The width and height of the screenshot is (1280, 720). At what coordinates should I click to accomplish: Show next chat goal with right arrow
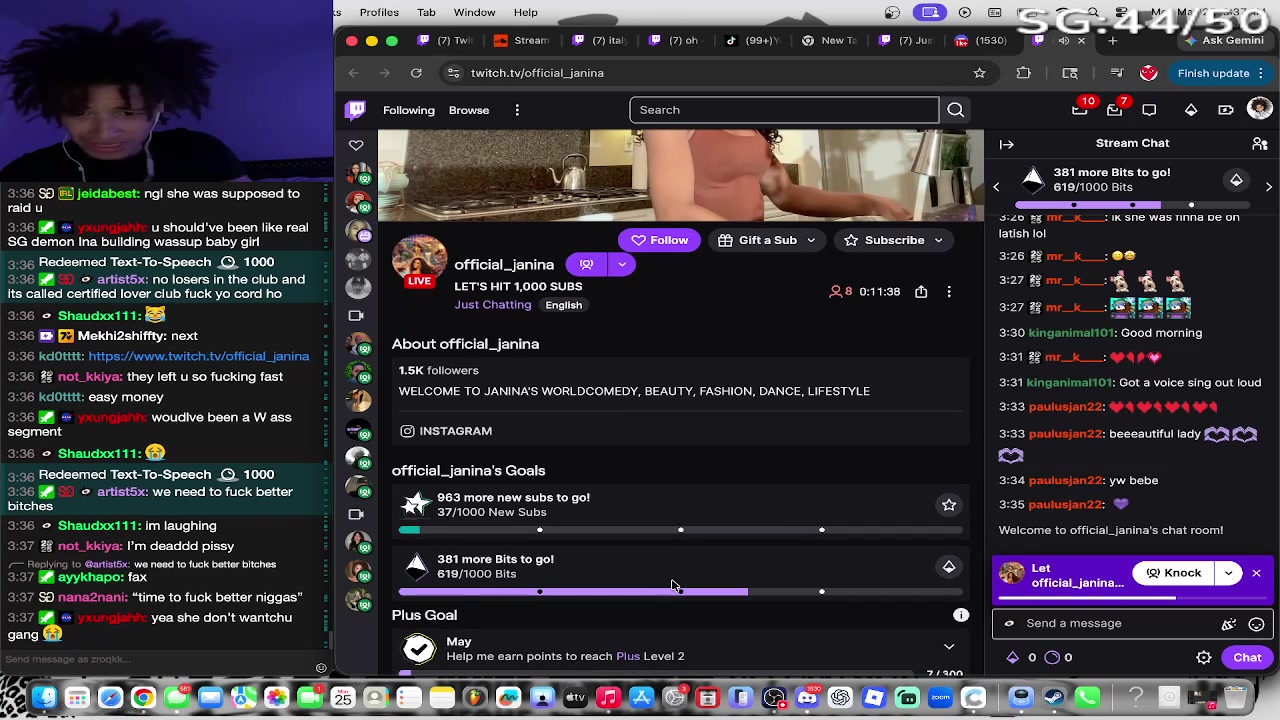[x=1269, y=187]
